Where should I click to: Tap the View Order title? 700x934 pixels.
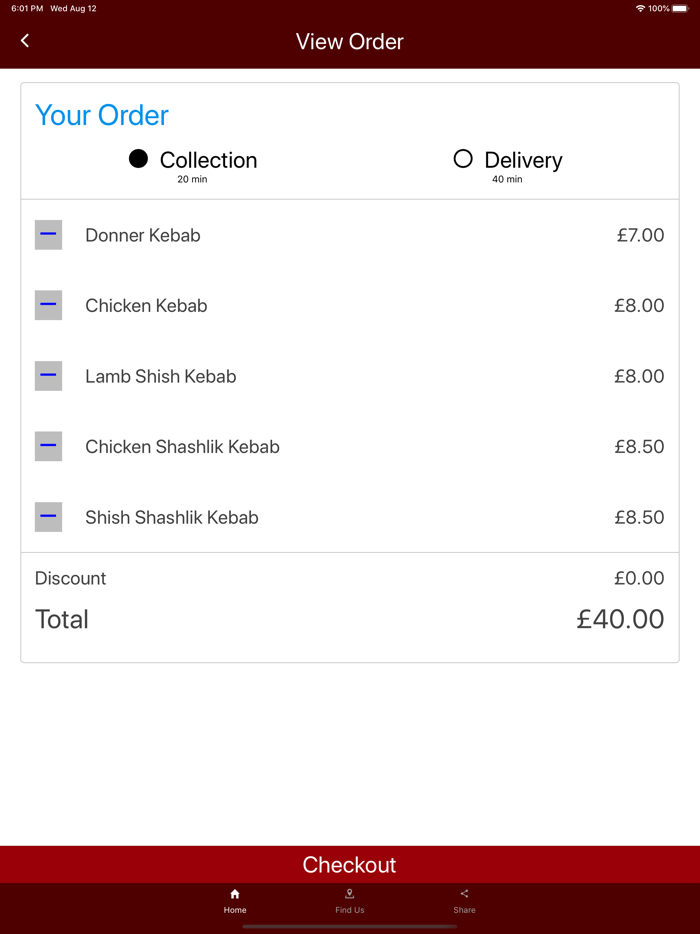[350, 42]
